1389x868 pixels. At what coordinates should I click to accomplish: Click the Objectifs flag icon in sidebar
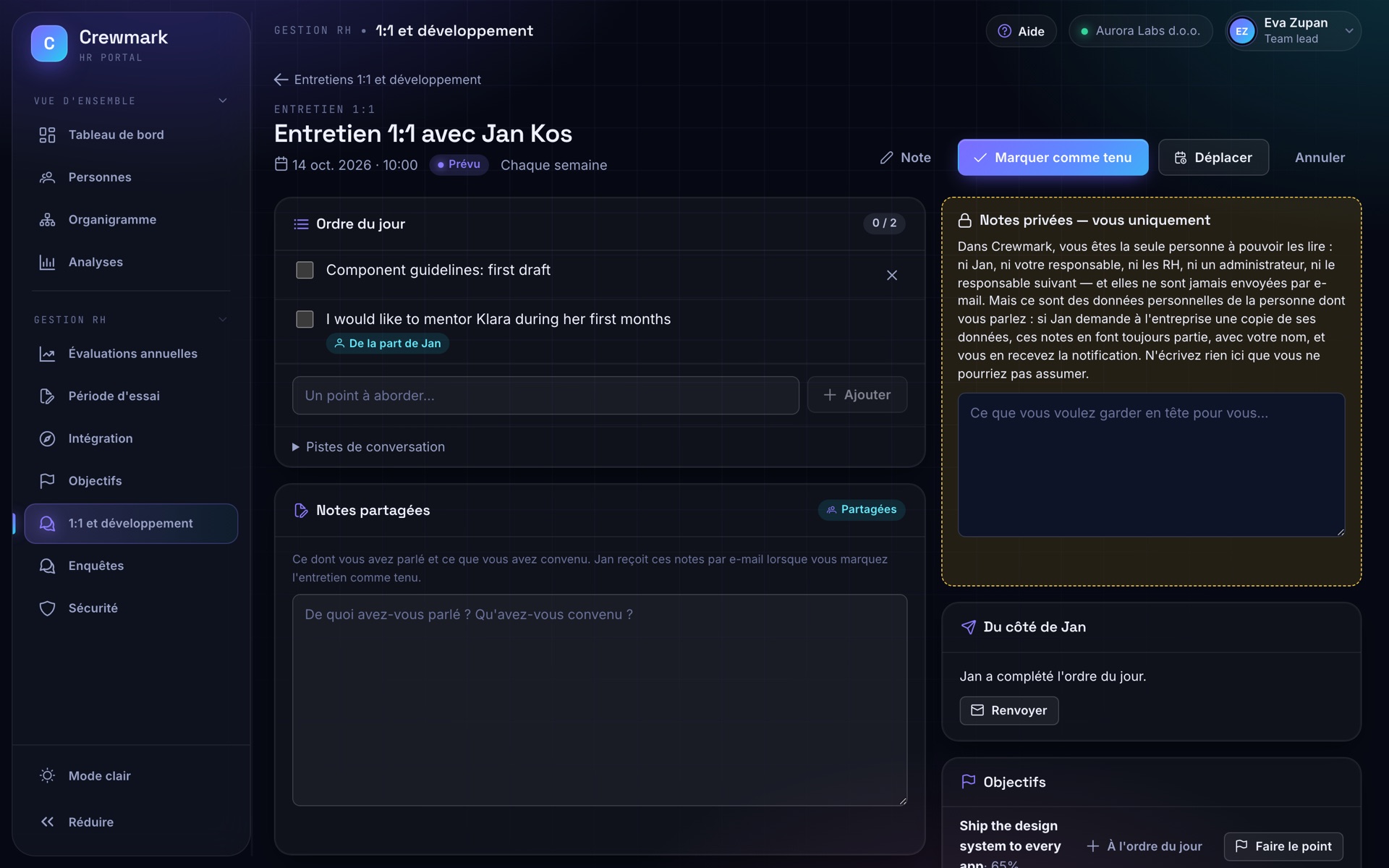[47, 481]
